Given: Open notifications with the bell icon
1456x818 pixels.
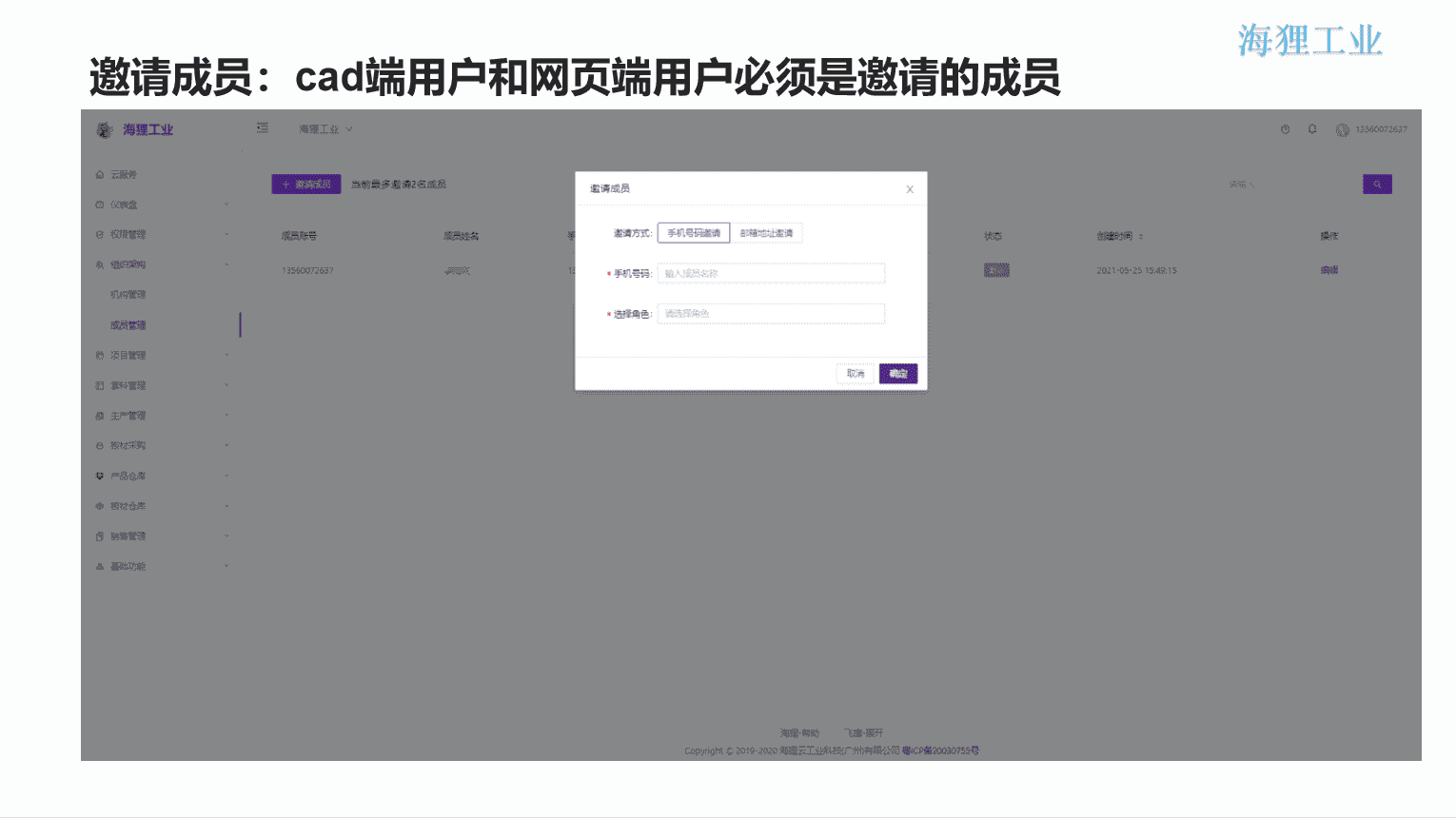Looking at the screenshot, I should (x=1312, y=129).
